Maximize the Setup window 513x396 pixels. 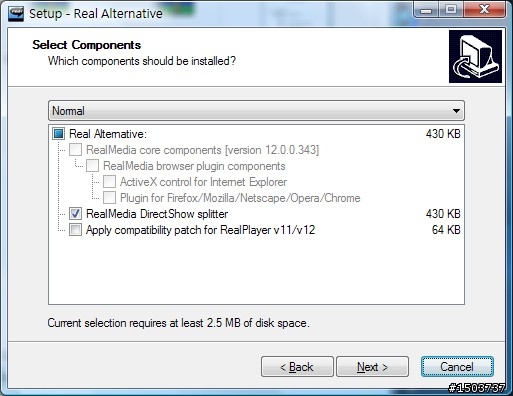[451, 10]
